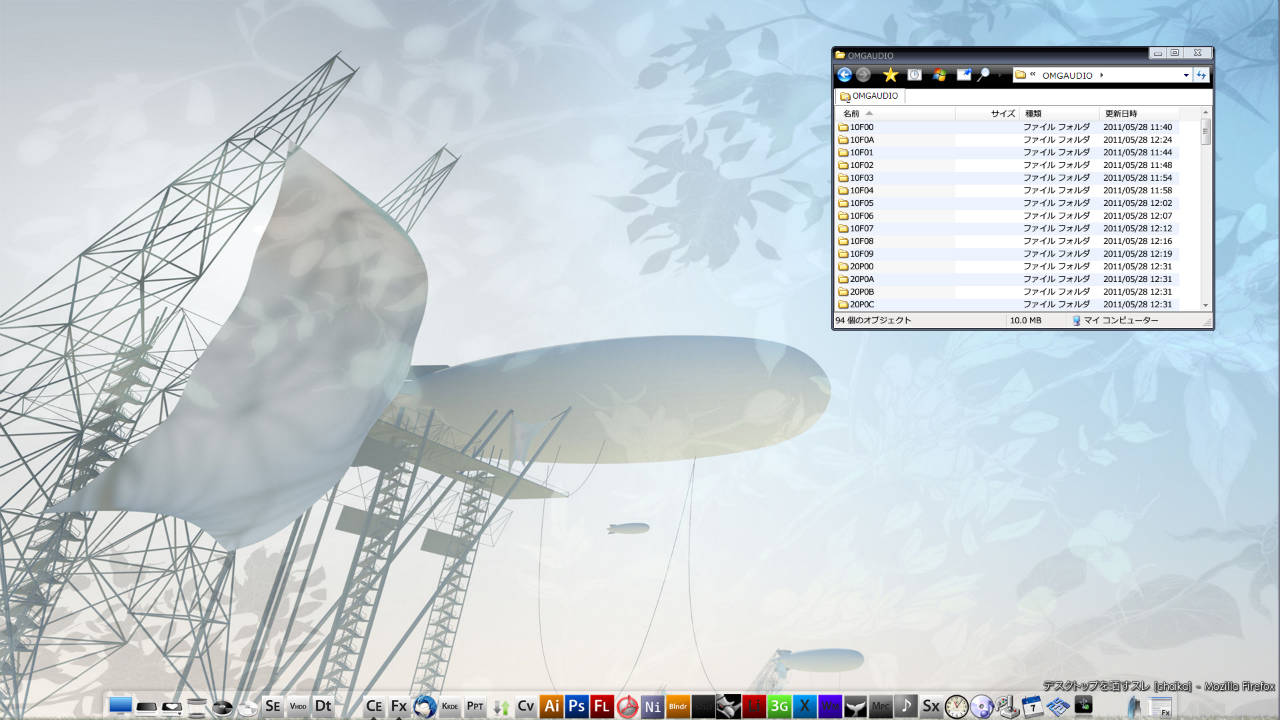Expand the OMGAUDIO breadcrumb arrow

[1101, 75]
